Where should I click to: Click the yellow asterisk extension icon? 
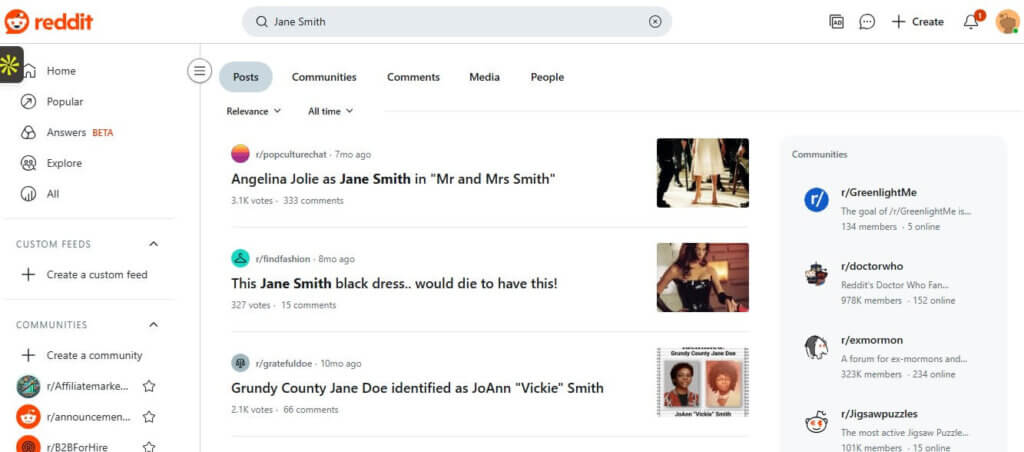[x=10, y=64]
